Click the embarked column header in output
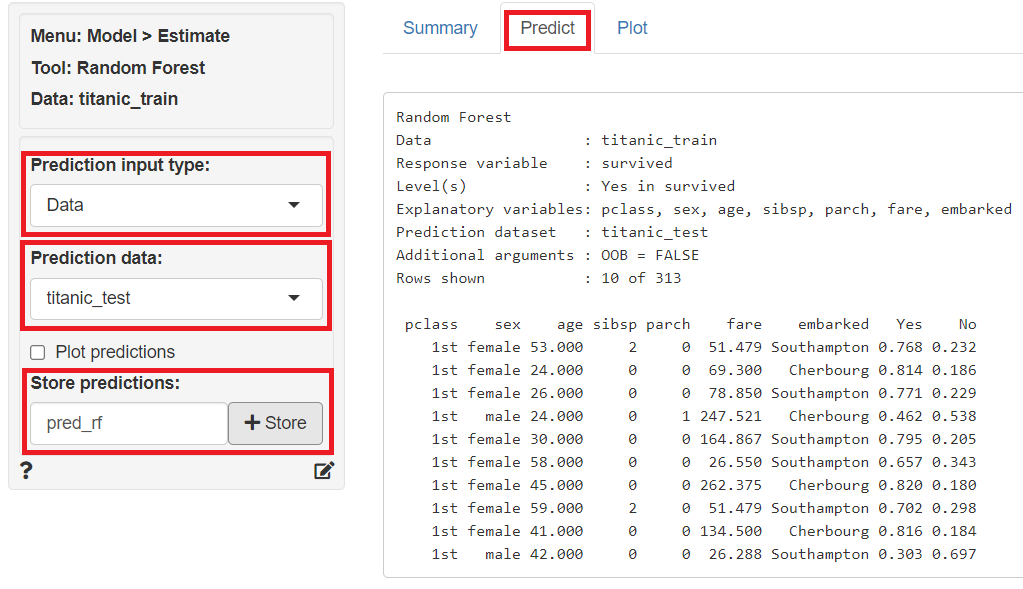 (x=833, y=324)
